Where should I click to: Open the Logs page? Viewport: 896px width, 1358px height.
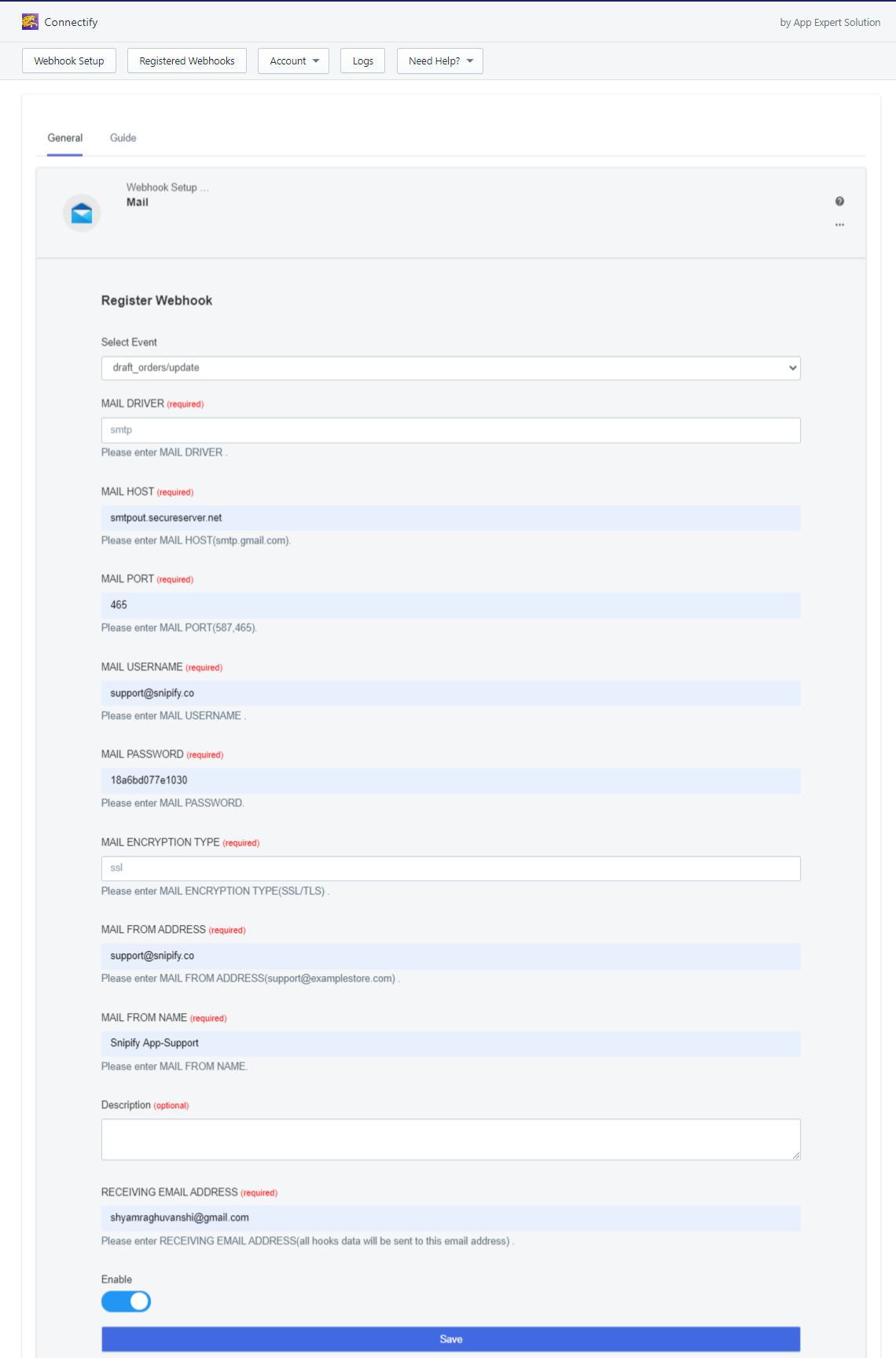pos(362,61)
